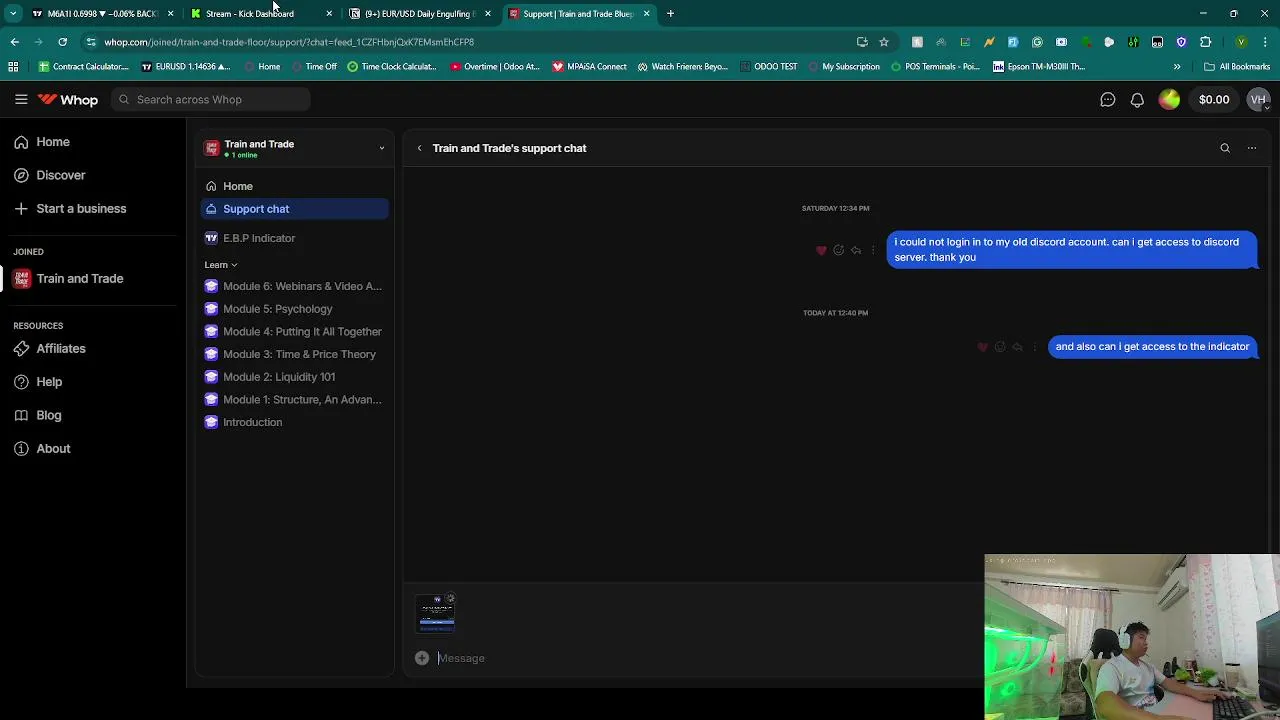Open the messages chat bubble icon
The width and height of the screenshot is (1280, 720).
click(x=1107, y=99)
